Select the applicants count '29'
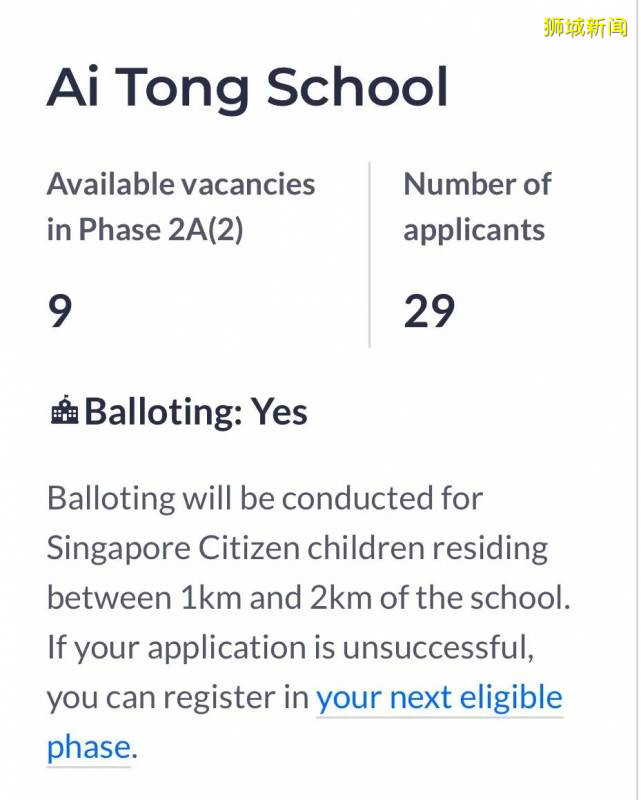641x800 pixels. 429,311
